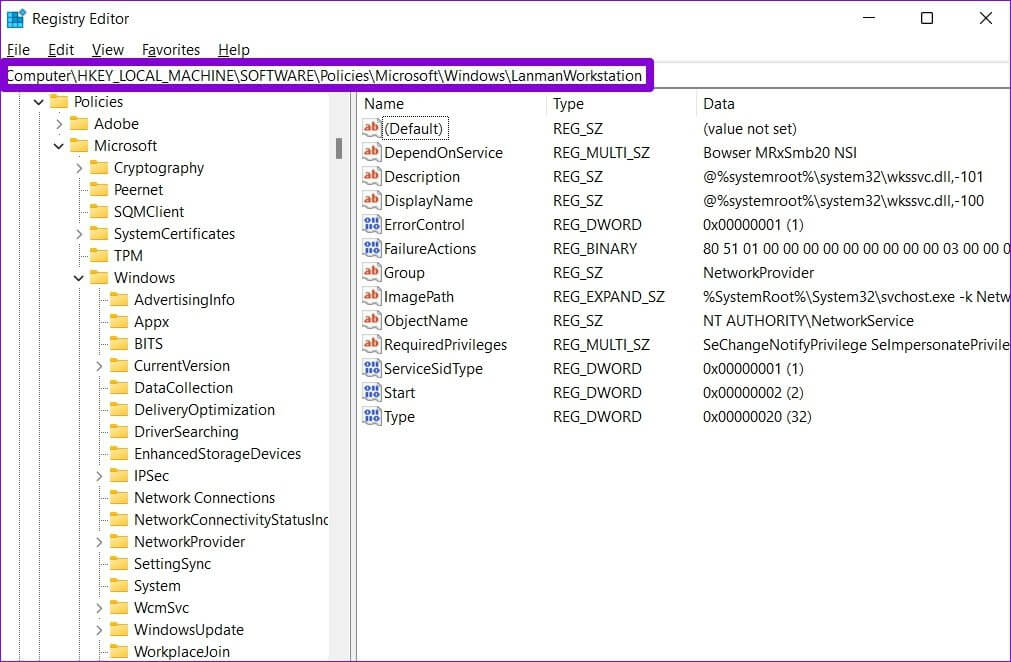The image size is (1011, 662).
Task: Expand the IPSec key
Action: pyautogui.click(x=99, y=476)
